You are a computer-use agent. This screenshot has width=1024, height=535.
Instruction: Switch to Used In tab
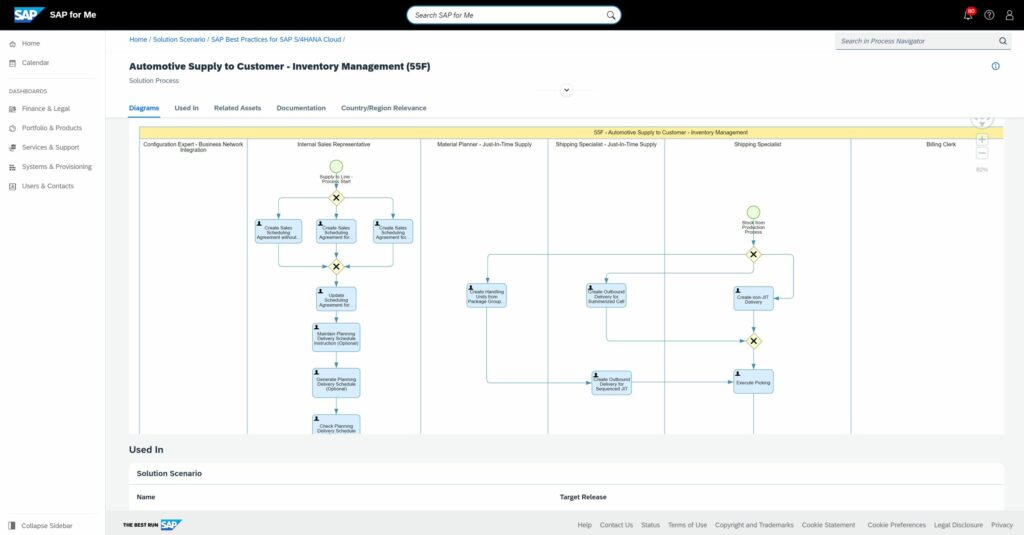(x=186, y=108)
